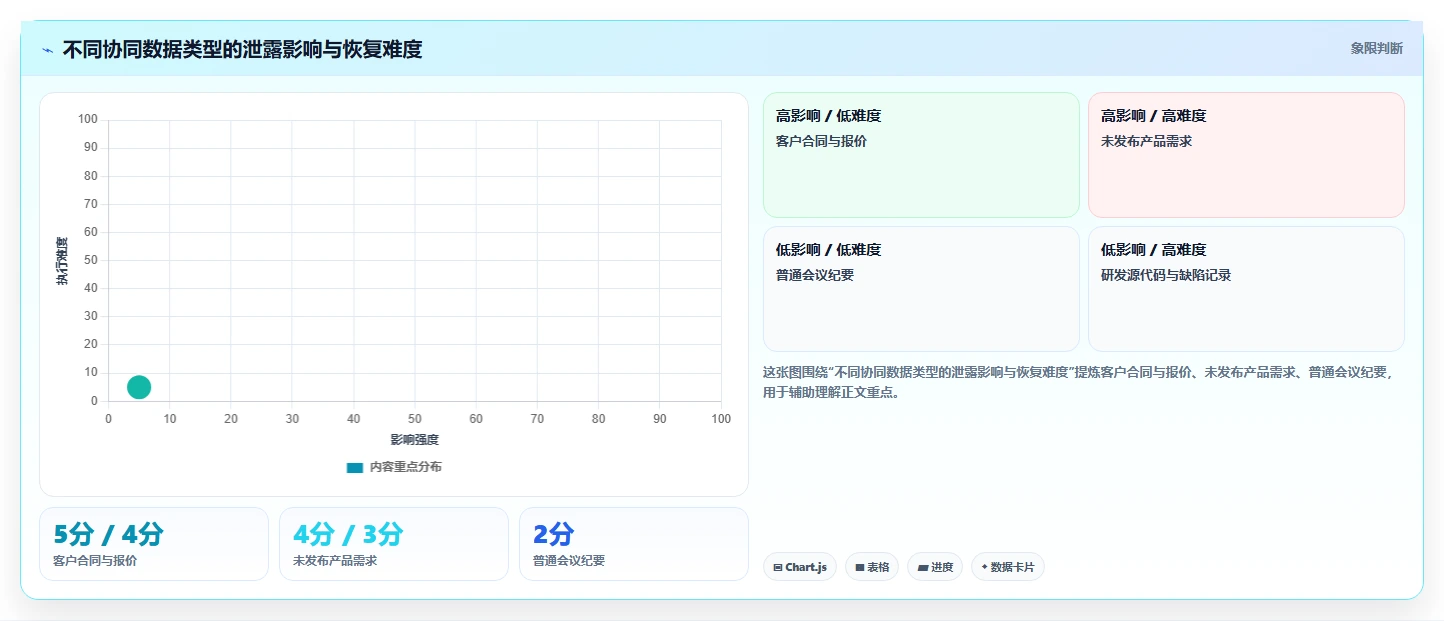Image resolution: width=1444 pixels, height=621 pixels.
Task: Click the 数据卡片 tag chip
Action: [x=1008, y=567]
